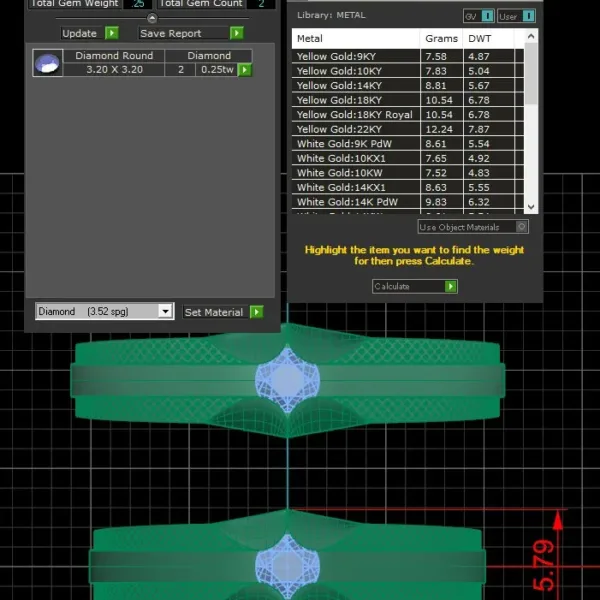Screen dimensions: 600x600
Task: Enable Use Object Materials option
Action: [473, 227]
